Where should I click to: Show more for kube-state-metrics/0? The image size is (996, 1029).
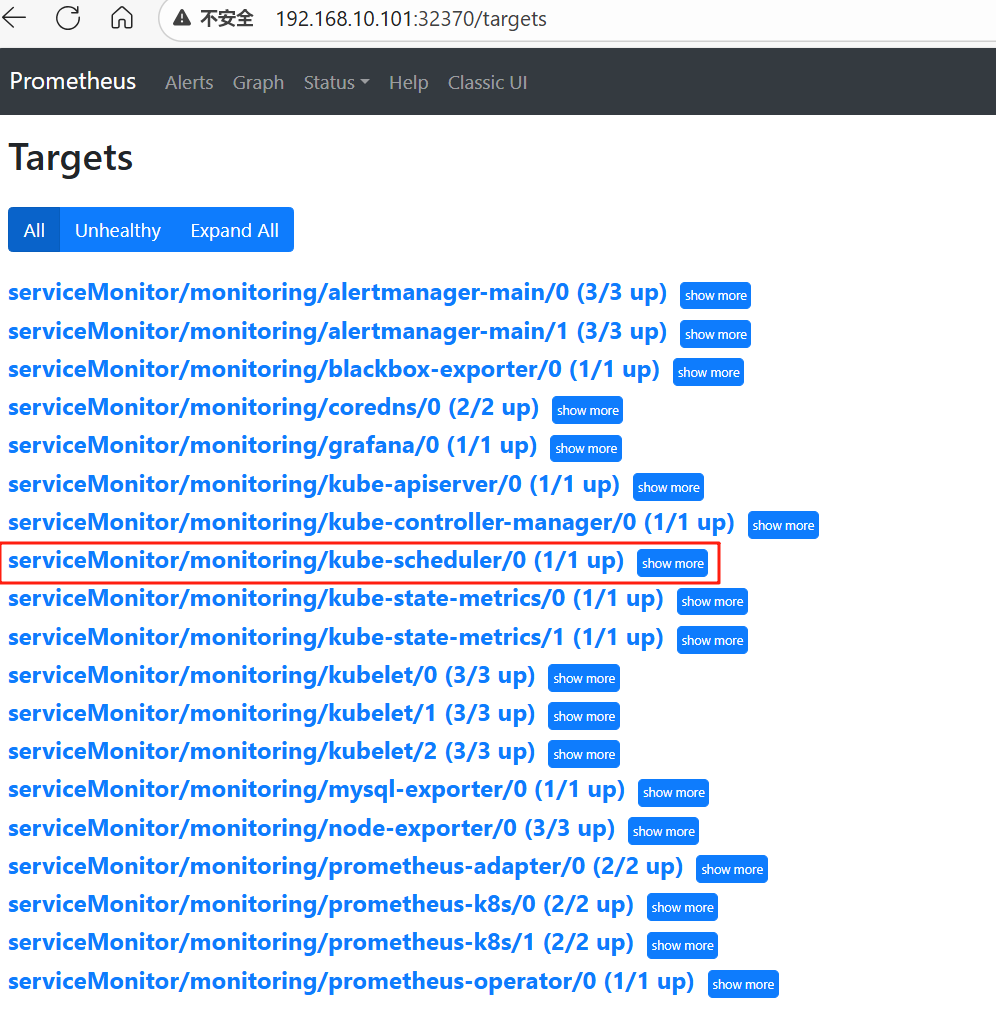click(x=712, y=601)
